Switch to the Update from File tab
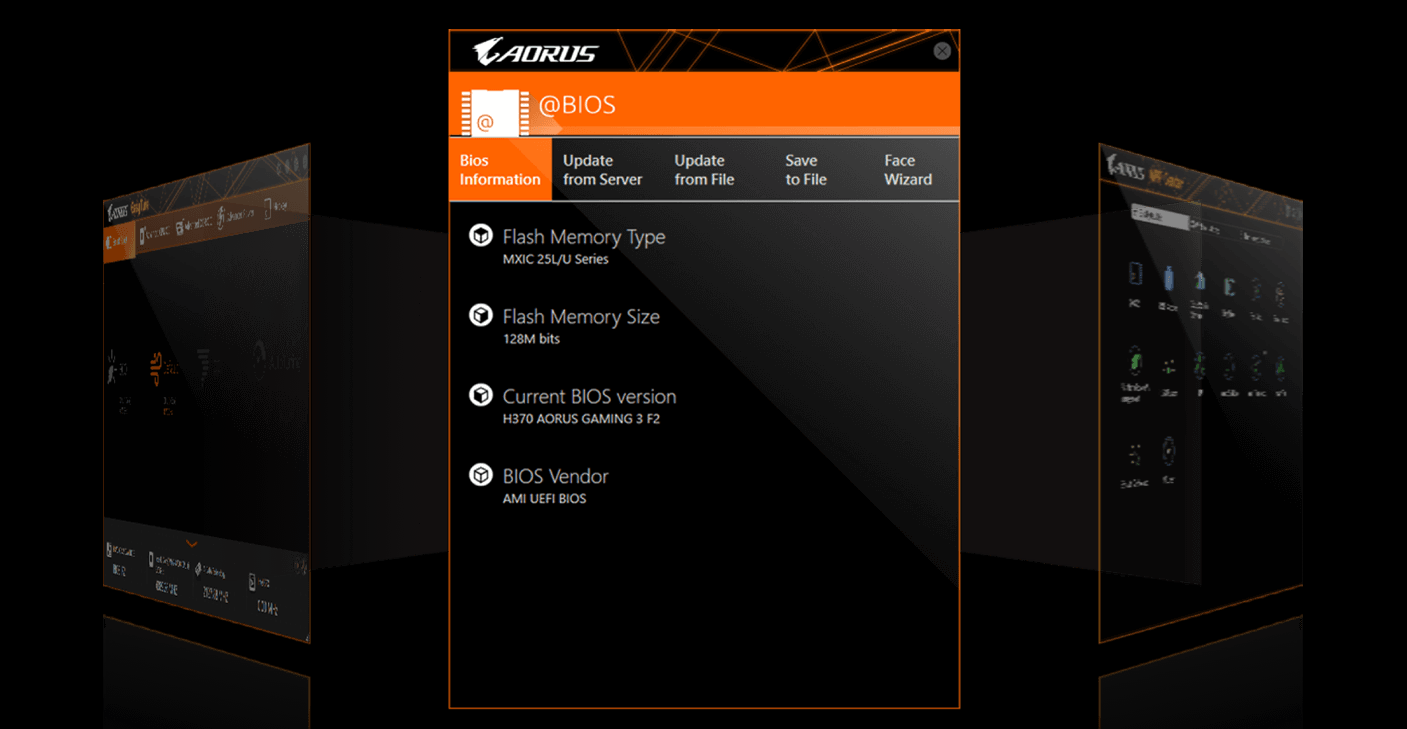 click(x=704, y=170)
